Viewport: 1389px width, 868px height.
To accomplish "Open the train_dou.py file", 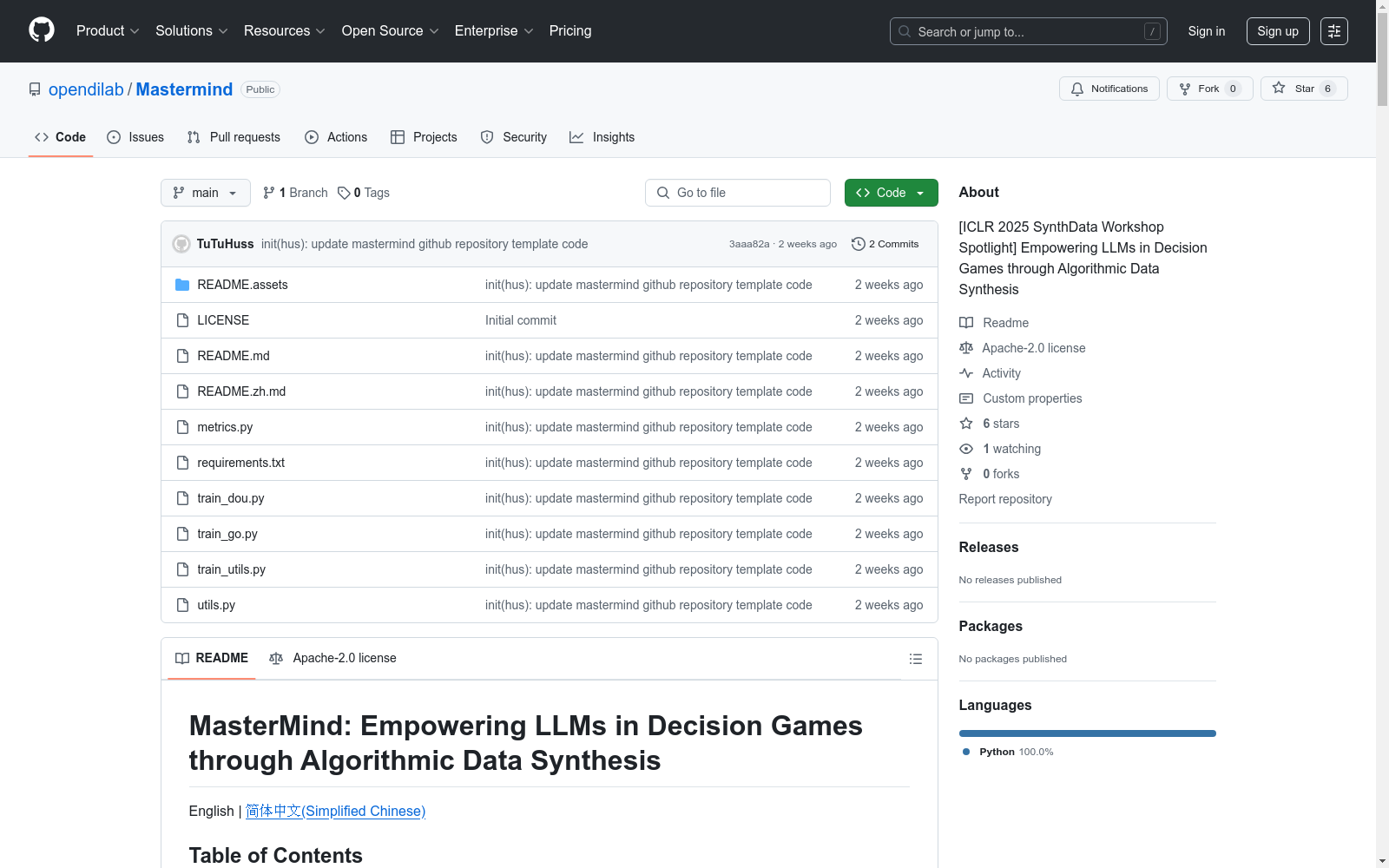I will point(231,498).
